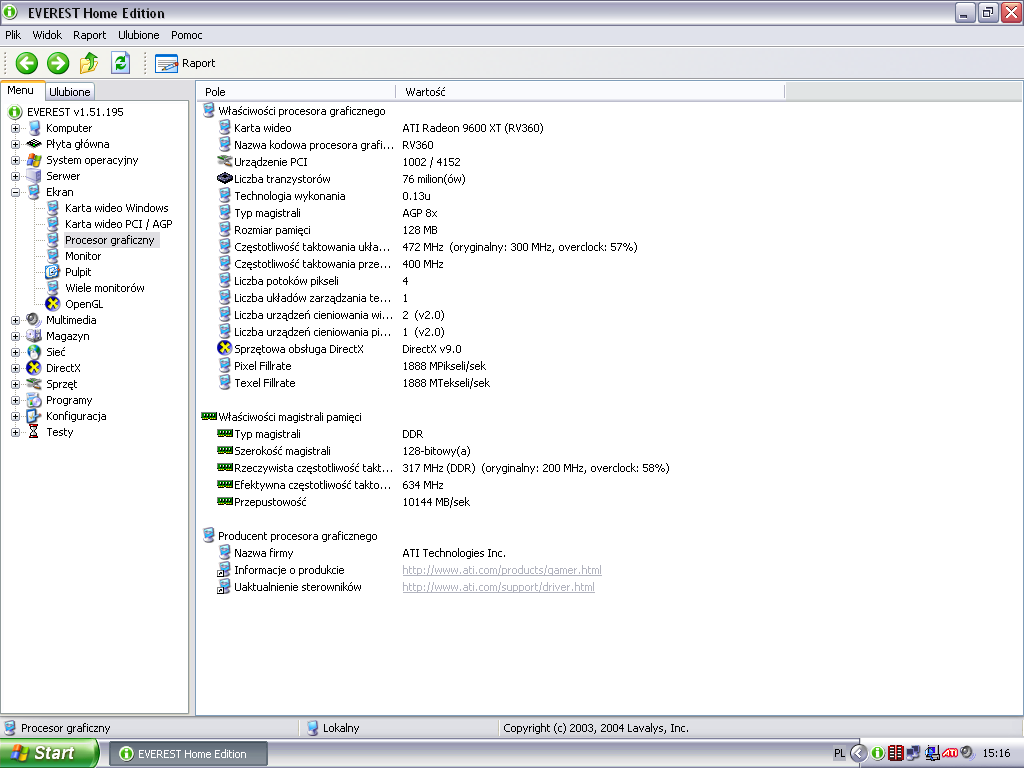Screen dimensions: 1024x768
Task: Click the Pole column header
Action: [296, 92]
